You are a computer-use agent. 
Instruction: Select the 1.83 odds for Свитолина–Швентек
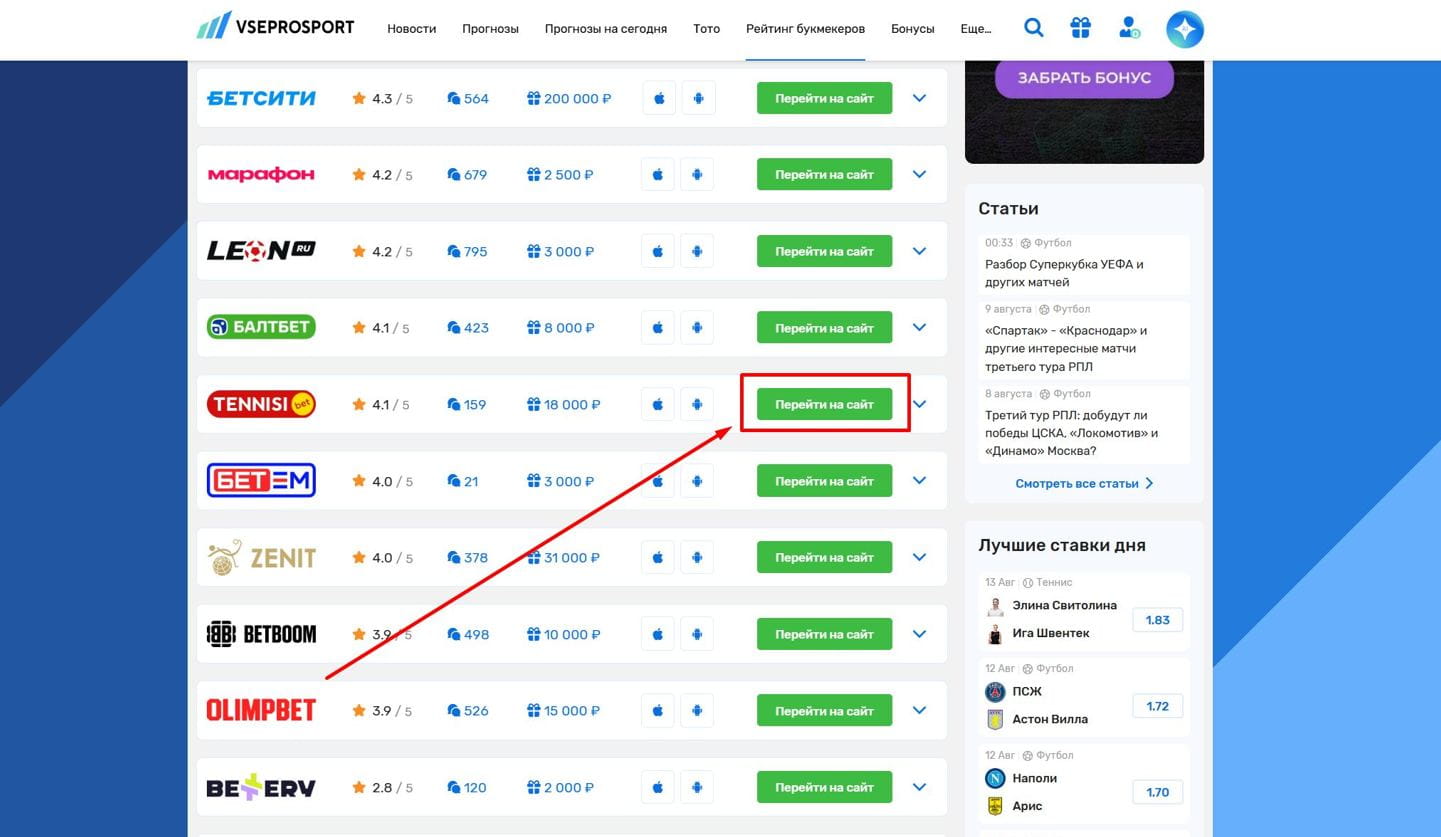[x=1158, y=620]
